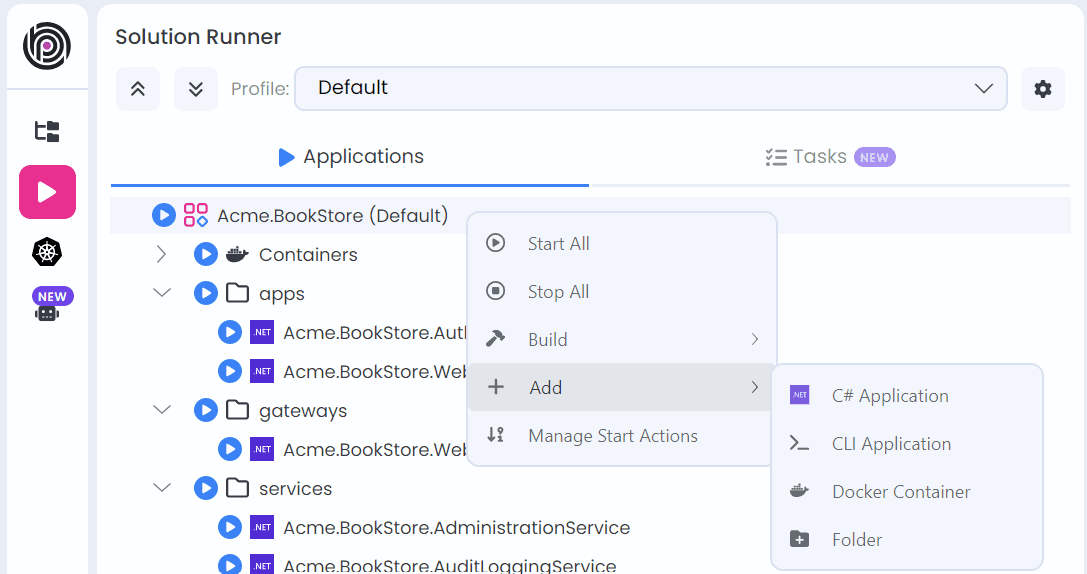Screen dimensions: 1087x574
Task: Click the pink Solution Runner sidebar icon
Action: [x=47, y=192]
